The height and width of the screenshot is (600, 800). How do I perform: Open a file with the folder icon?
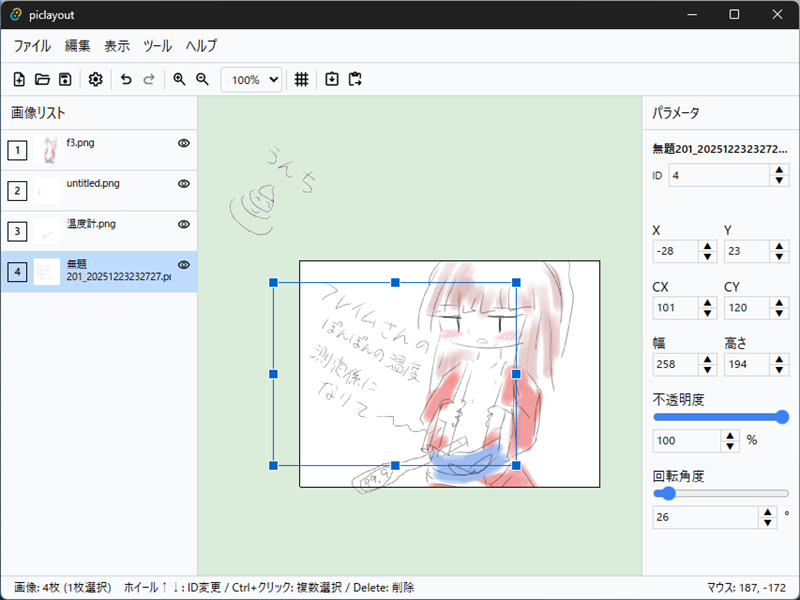[42, 80]
